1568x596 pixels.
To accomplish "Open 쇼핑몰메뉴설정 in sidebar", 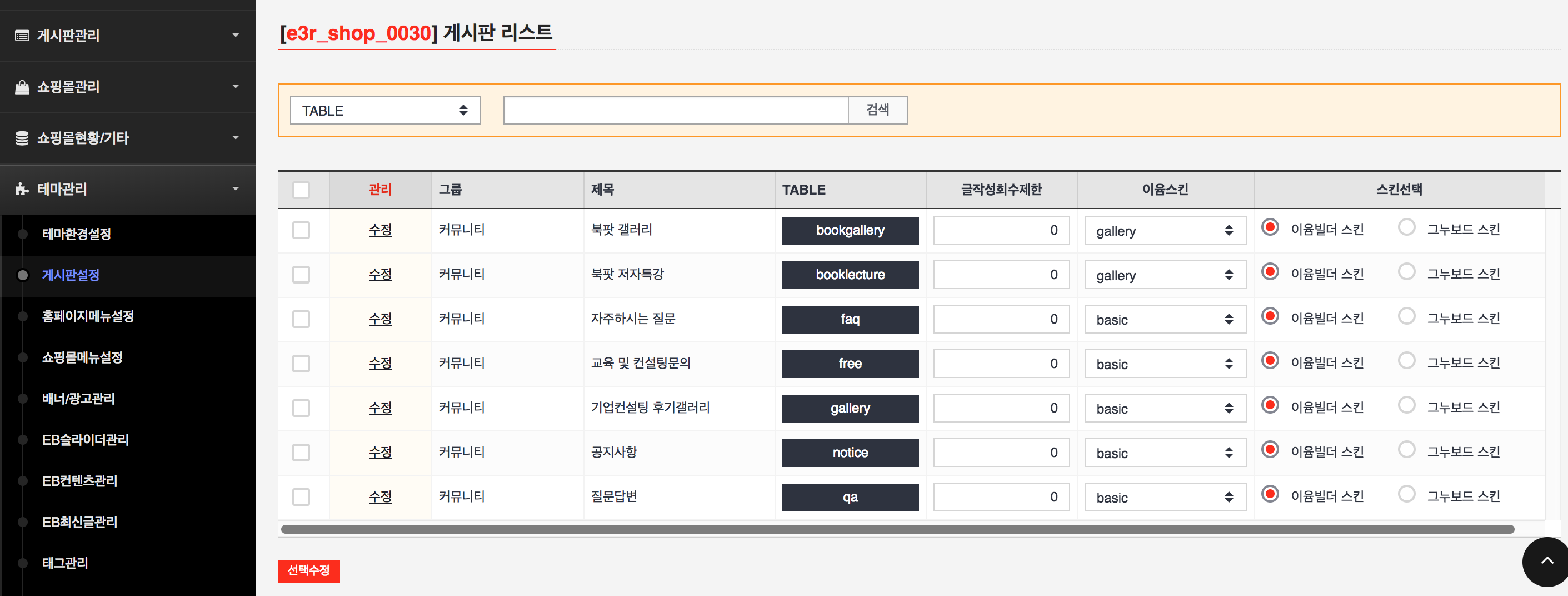I will (82, 357).
